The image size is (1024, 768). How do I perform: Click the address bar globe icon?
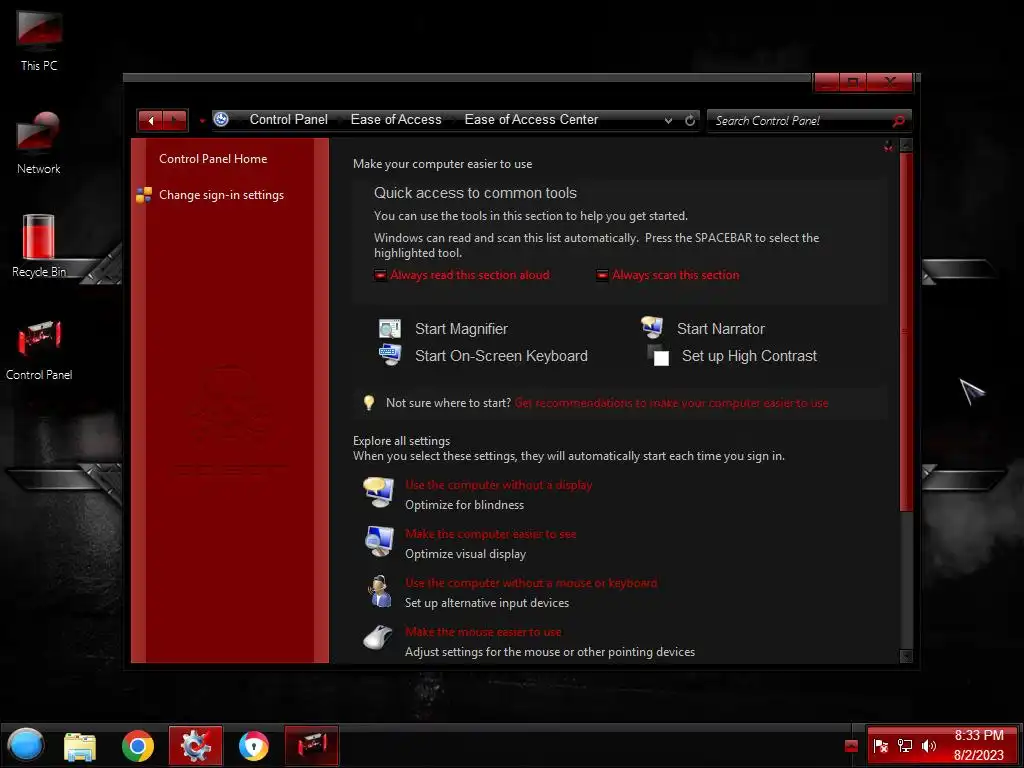pos(221,120)
